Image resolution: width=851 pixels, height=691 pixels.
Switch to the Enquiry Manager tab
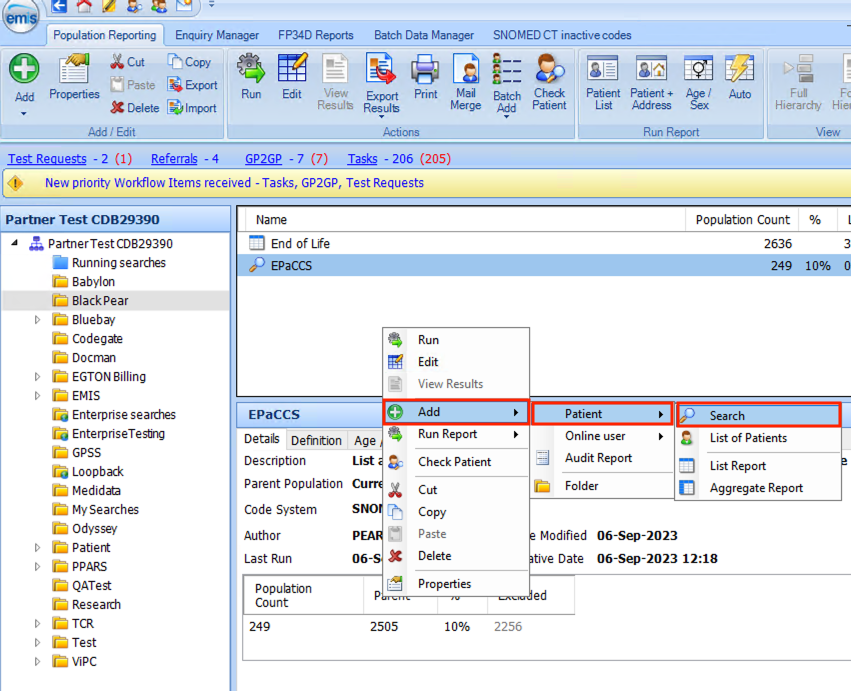click(217, 35)
